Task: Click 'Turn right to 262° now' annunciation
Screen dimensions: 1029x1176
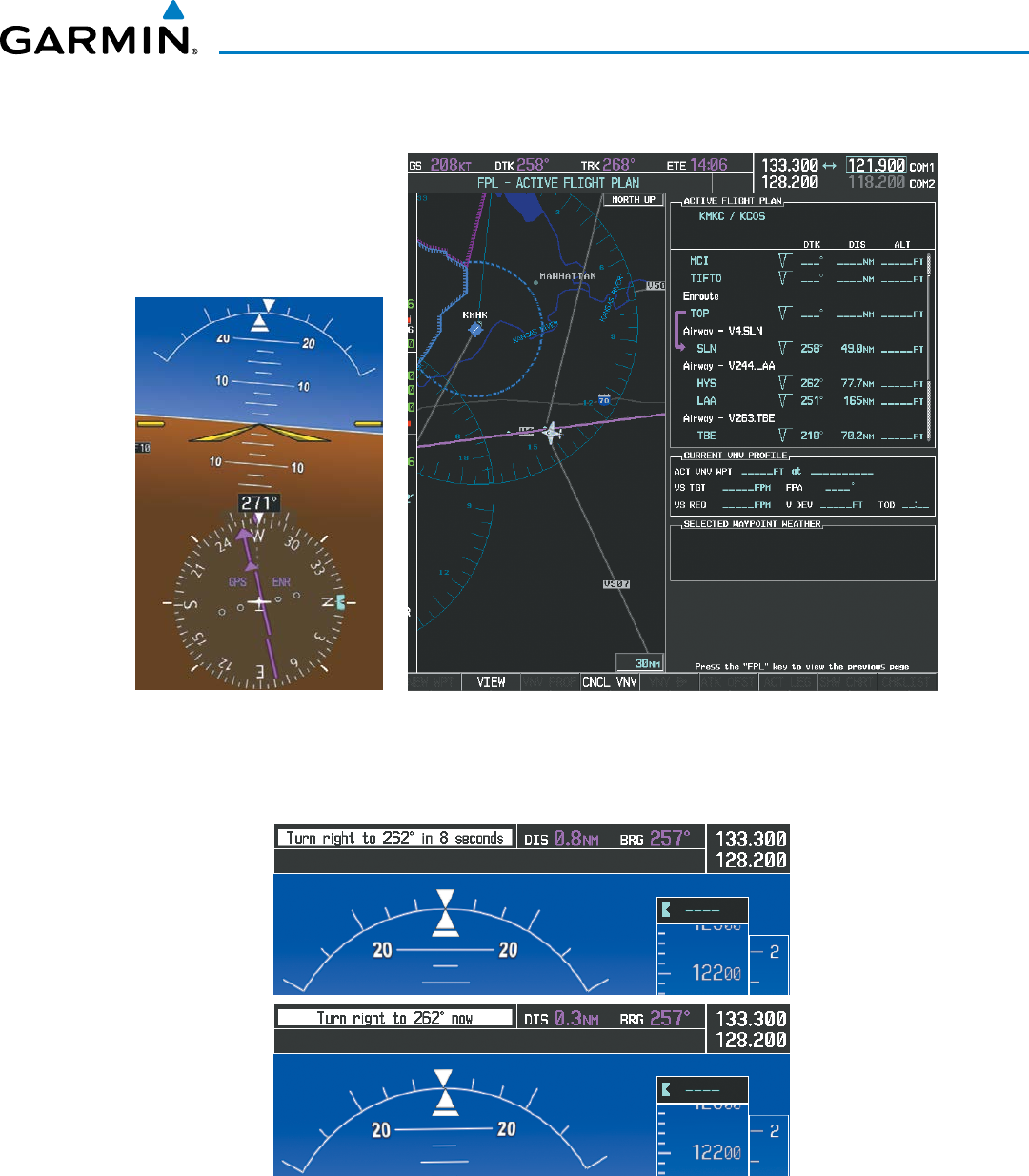Action: (x=394, y=1018)
